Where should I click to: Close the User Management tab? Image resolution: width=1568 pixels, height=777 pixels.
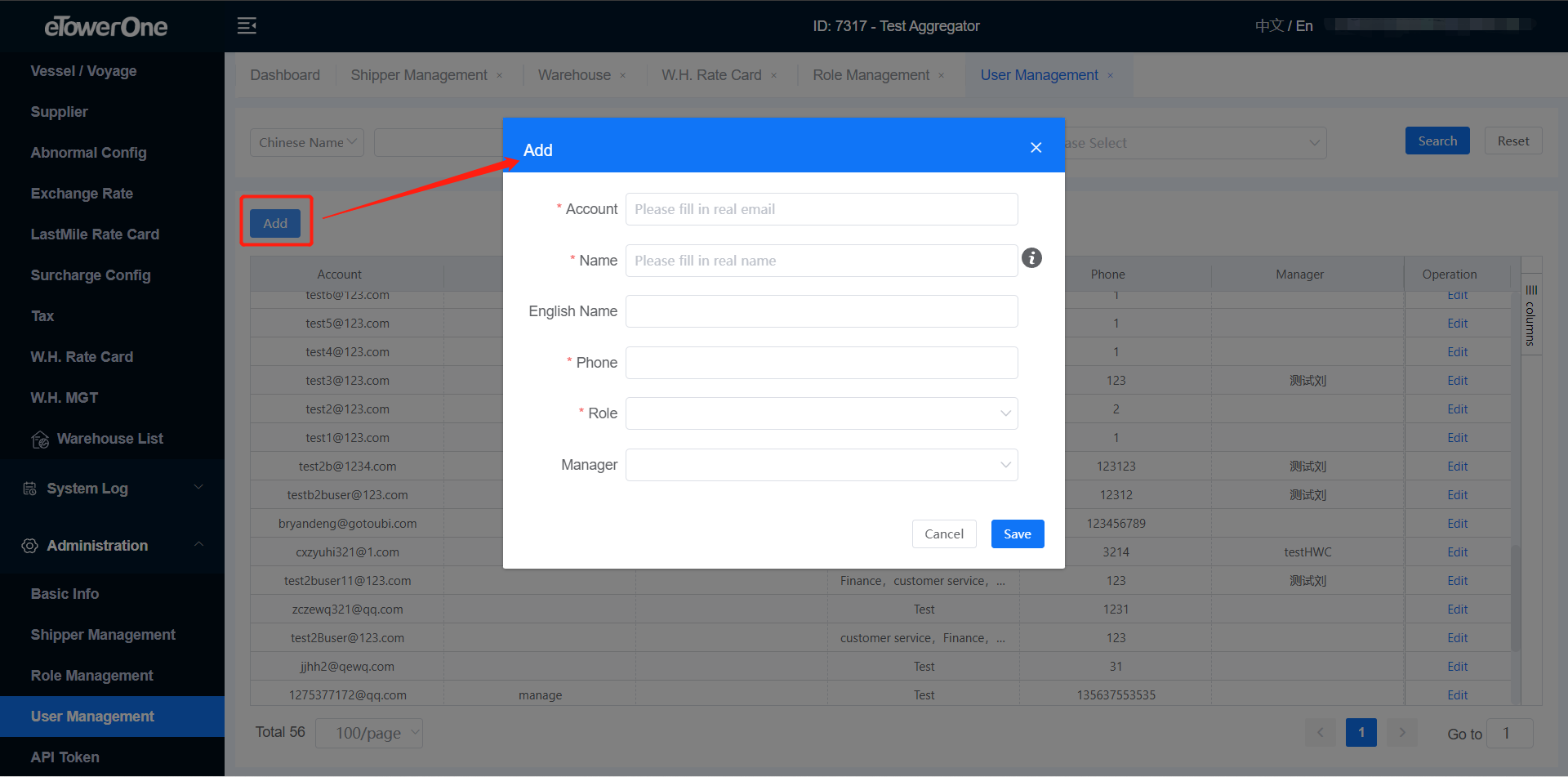click(1111, 76)
